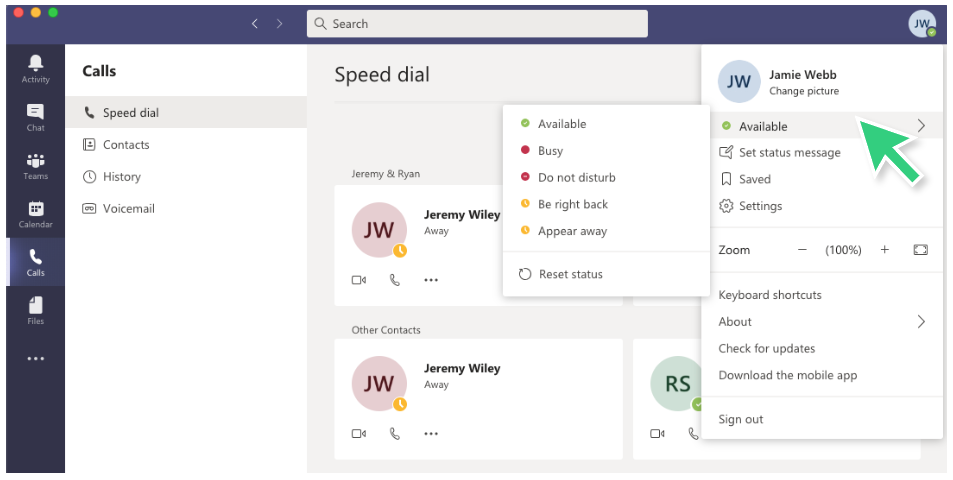Start video call with Jeremy Wiley in Other Contacts
The width and height of the screenshot is (953, 480).
coord(359,434)
